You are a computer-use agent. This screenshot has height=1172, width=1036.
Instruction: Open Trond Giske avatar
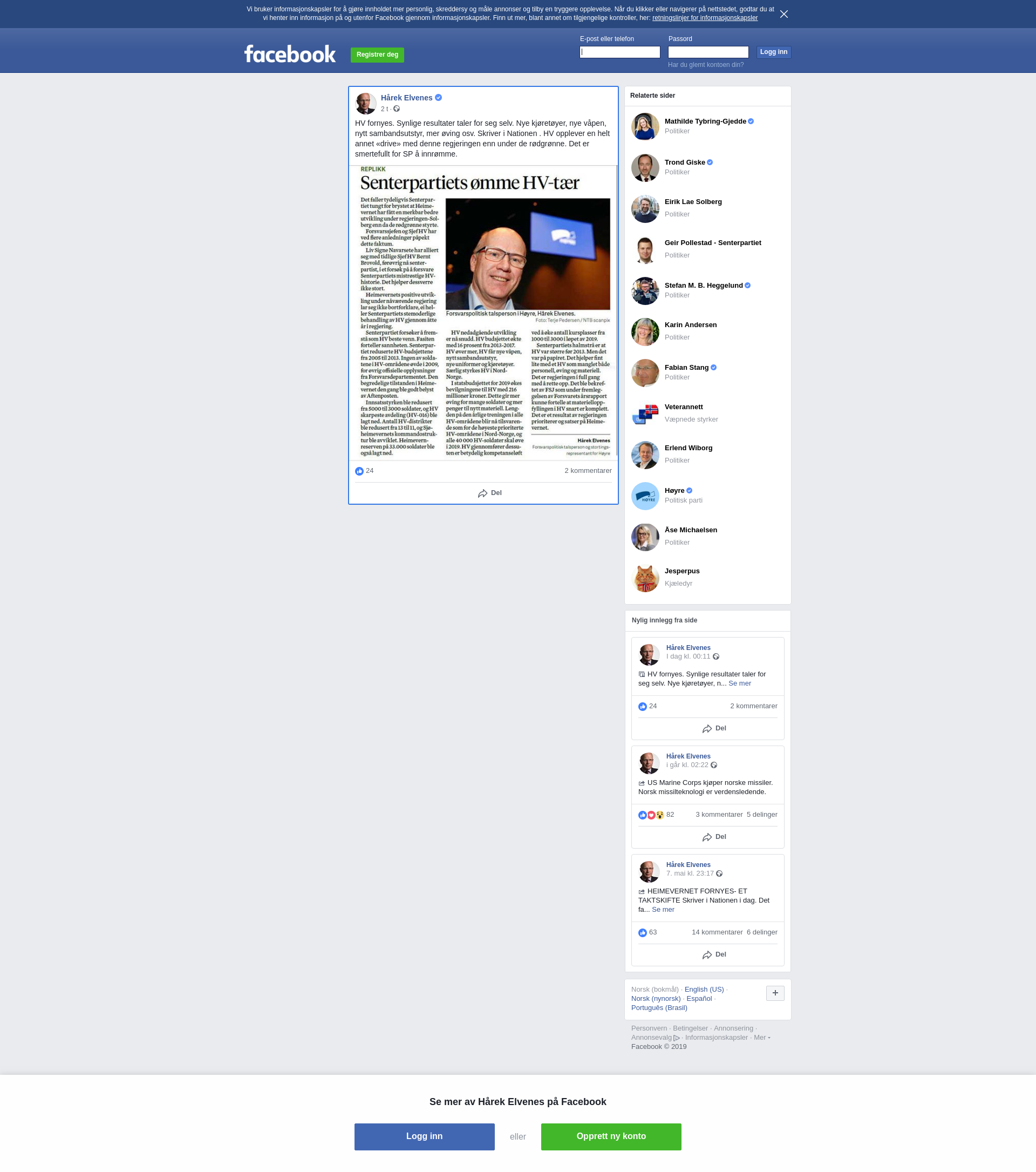click(645, 168)
